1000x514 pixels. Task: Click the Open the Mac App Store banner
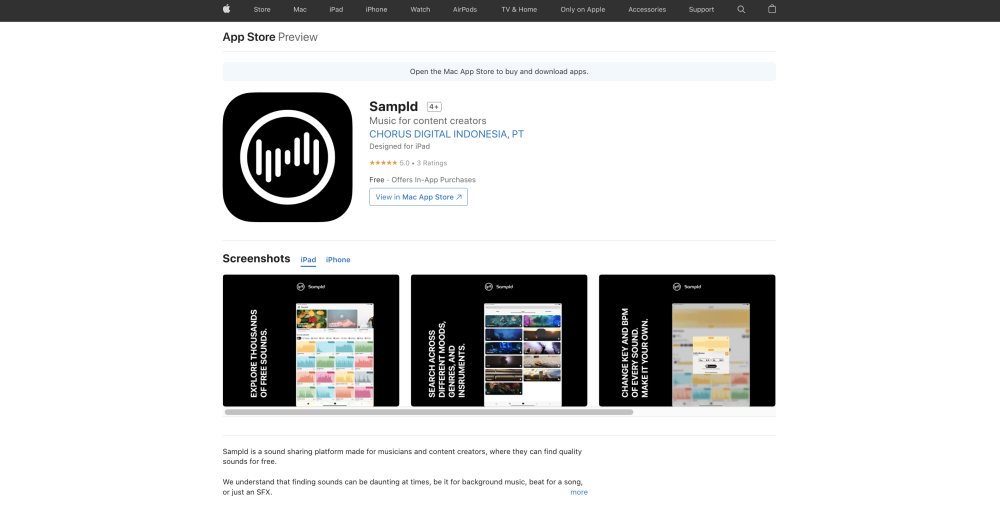(499, 71)
